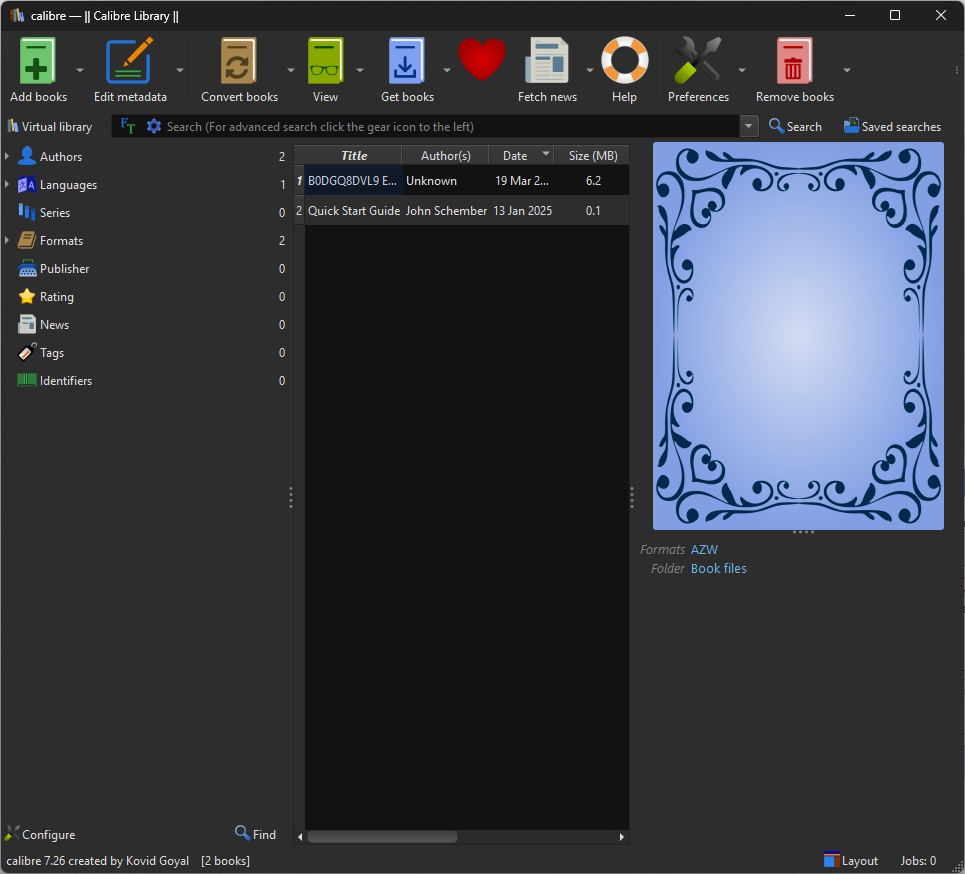This screenshot has width=965, height=874.
Task: Open advanced search gear icon
Action: [x=153, y=126]
